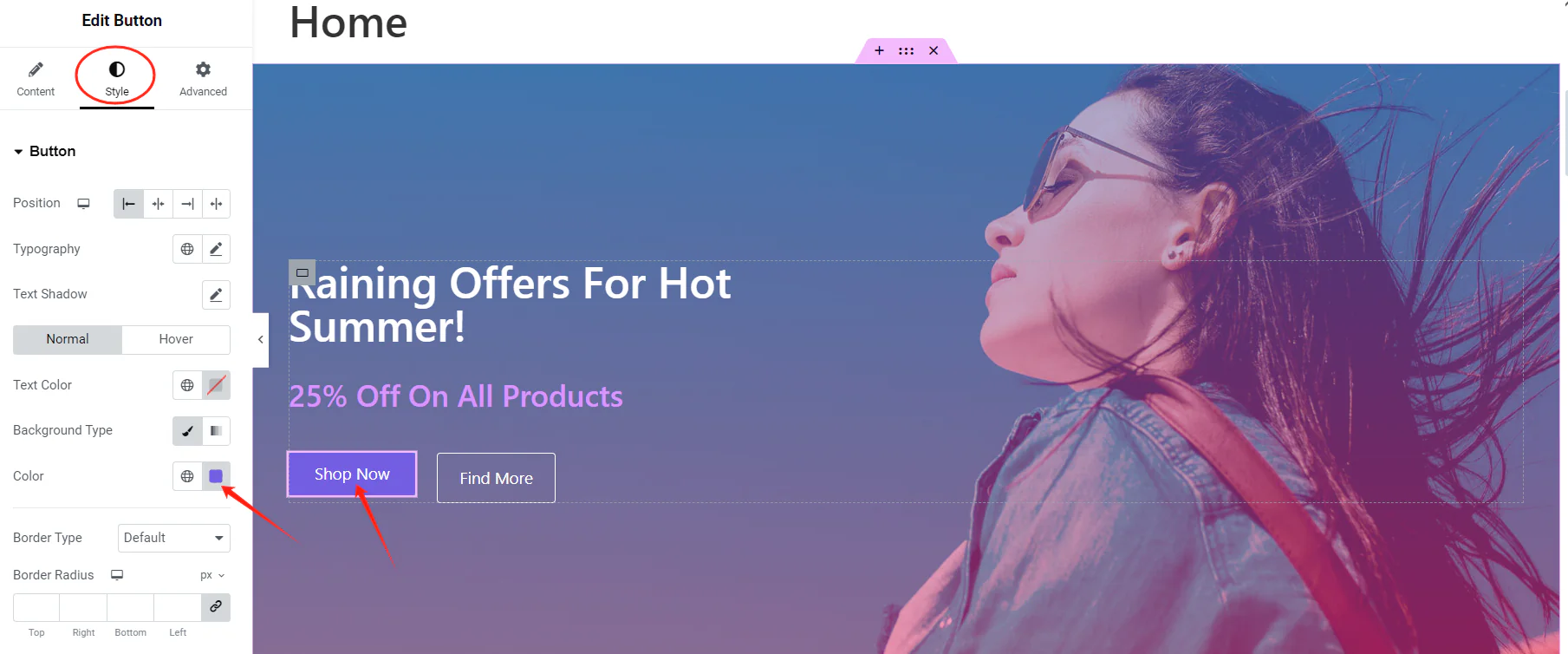1568x654 pixels.
Task: Switch to the Advanced tab
Action: (203, 79)
